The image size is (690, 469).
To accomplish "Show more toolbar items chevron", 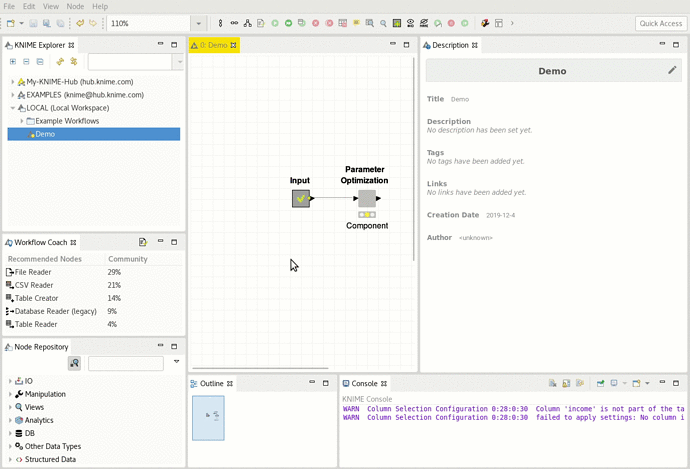I will (x=512, y=23).
